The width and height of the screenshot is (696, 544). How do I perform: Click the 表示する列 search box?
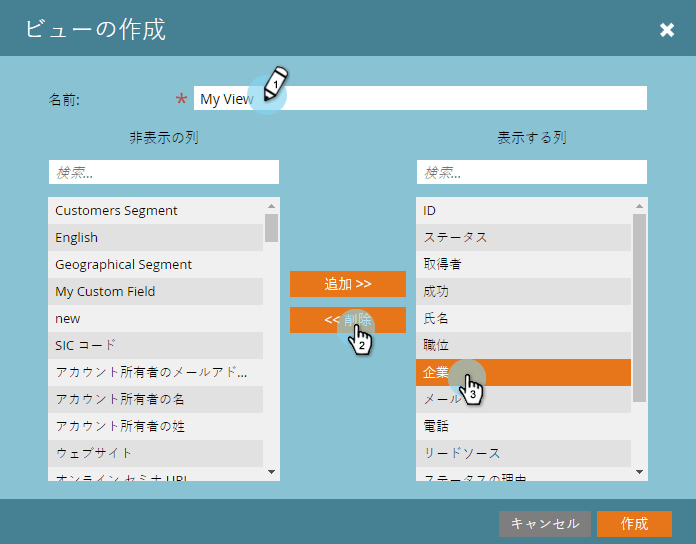point(531,172)
